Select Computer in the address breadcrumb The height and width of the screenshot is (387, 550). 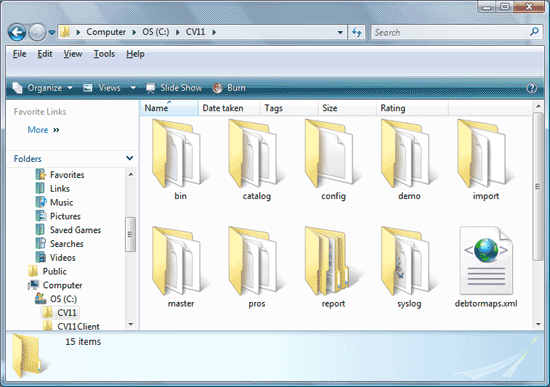[106, 32]
